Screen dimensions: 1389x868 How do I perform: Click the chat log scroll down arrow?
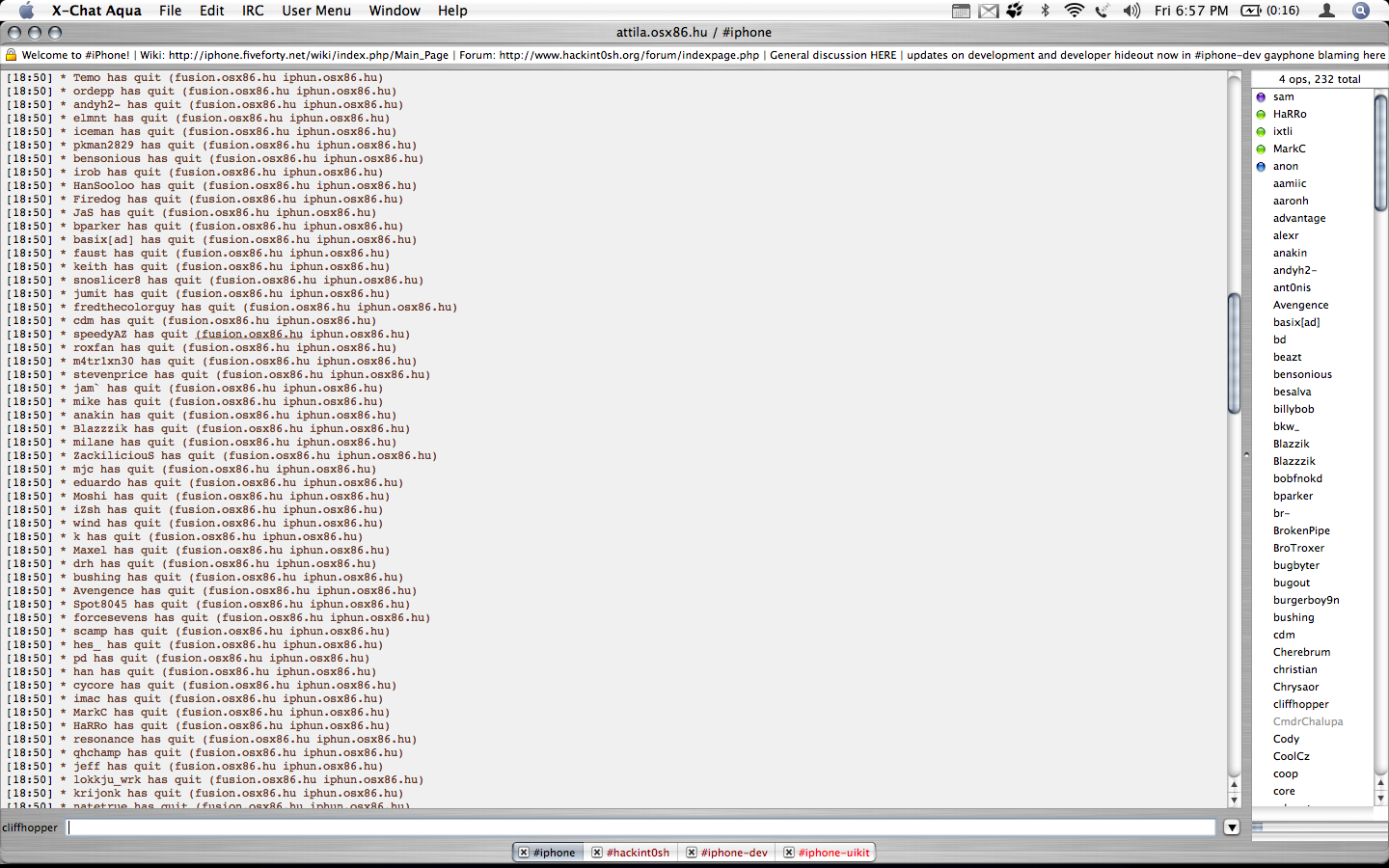pos(1234,800)
